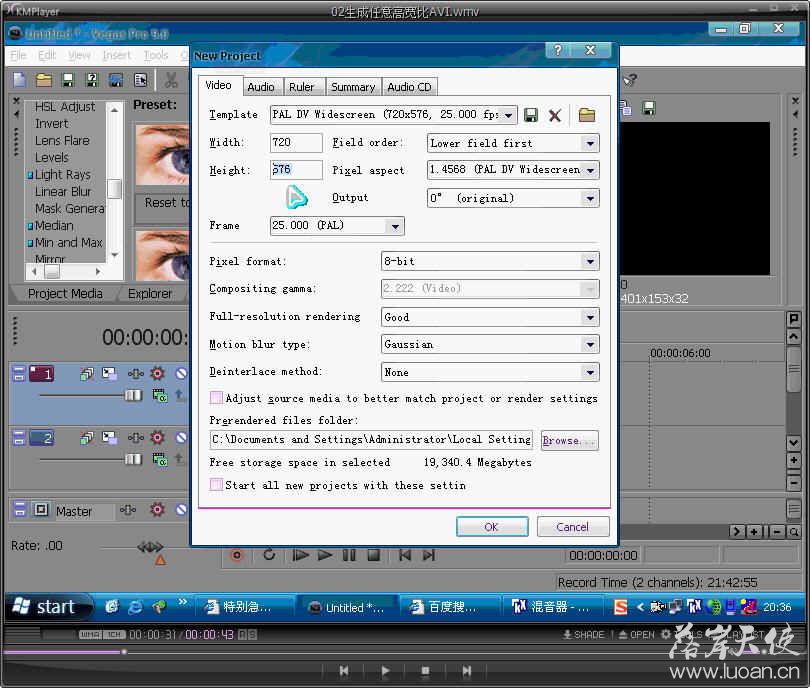The height and width of the screenshot is (688, 810).
Task: Click the preview window save snapshot icon
Action: pyautogui.click(x=648, y=108)
